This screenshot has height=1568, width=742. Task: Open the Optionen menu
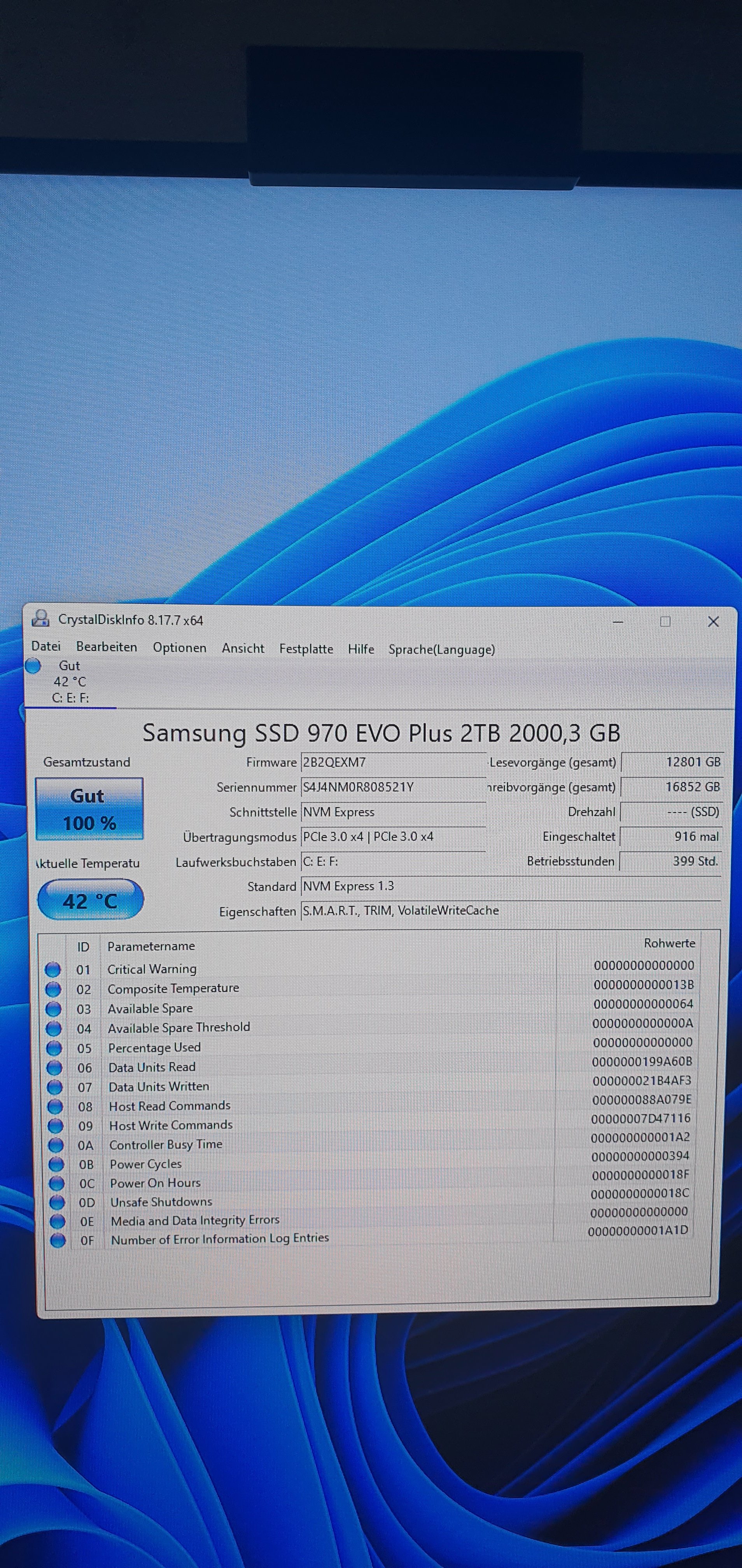coord(180,647)
